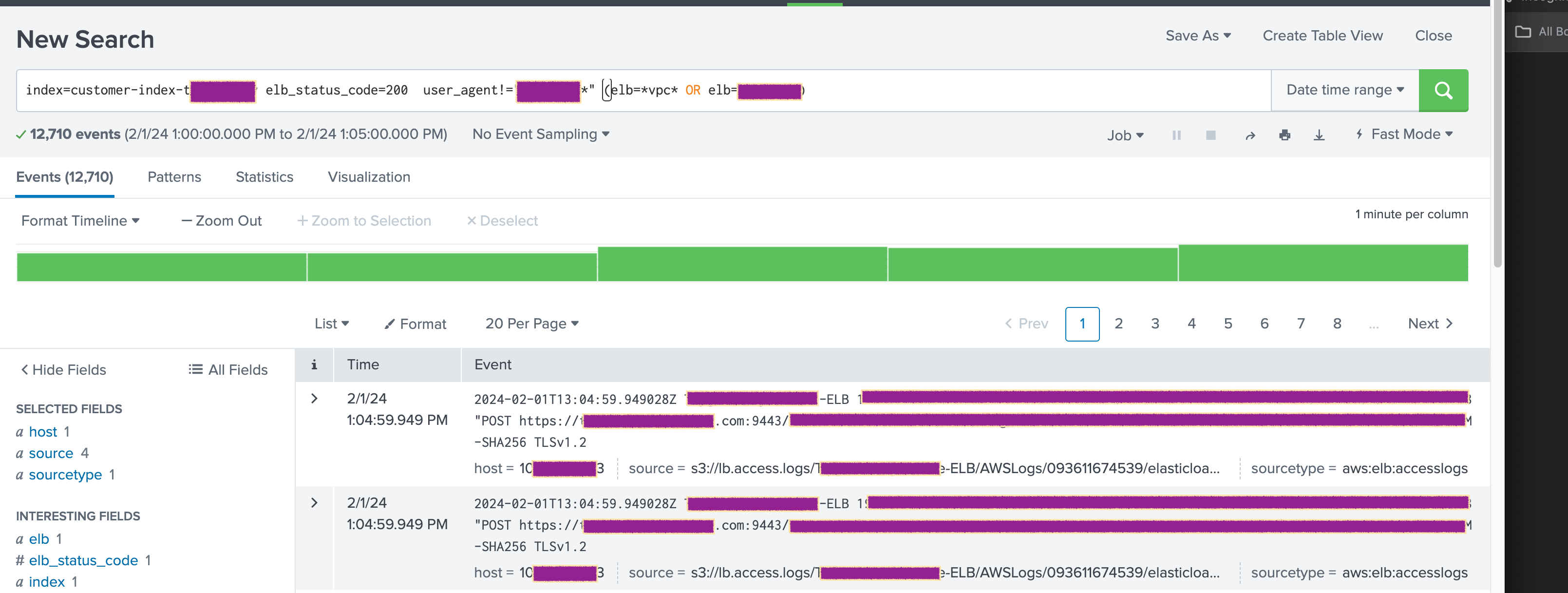Click the export download icon
Viewport: 1568px width, 593px height.
(1319, 135)
